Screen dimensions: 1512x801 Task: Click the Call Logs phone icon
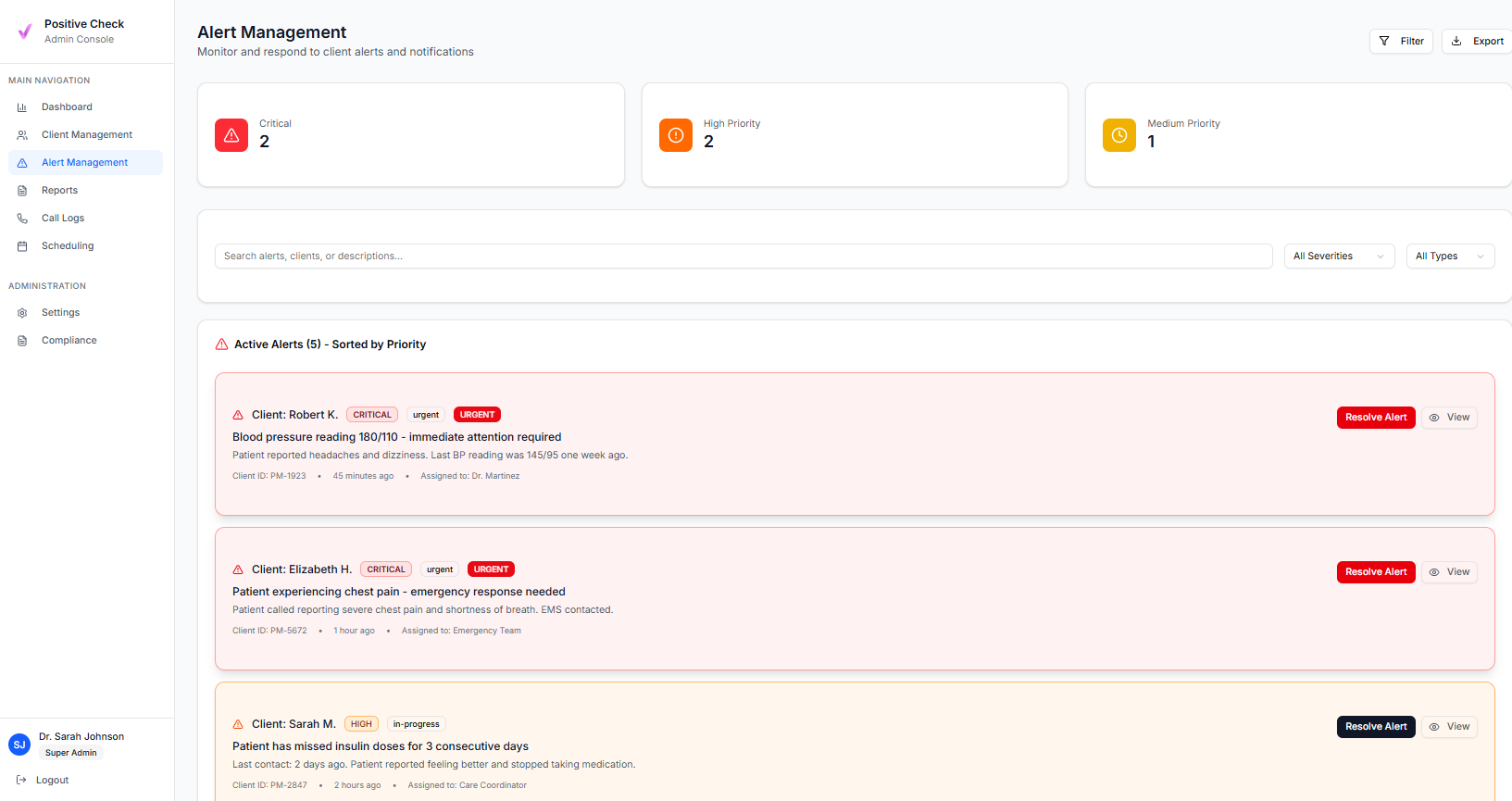[x=22, y=219]
